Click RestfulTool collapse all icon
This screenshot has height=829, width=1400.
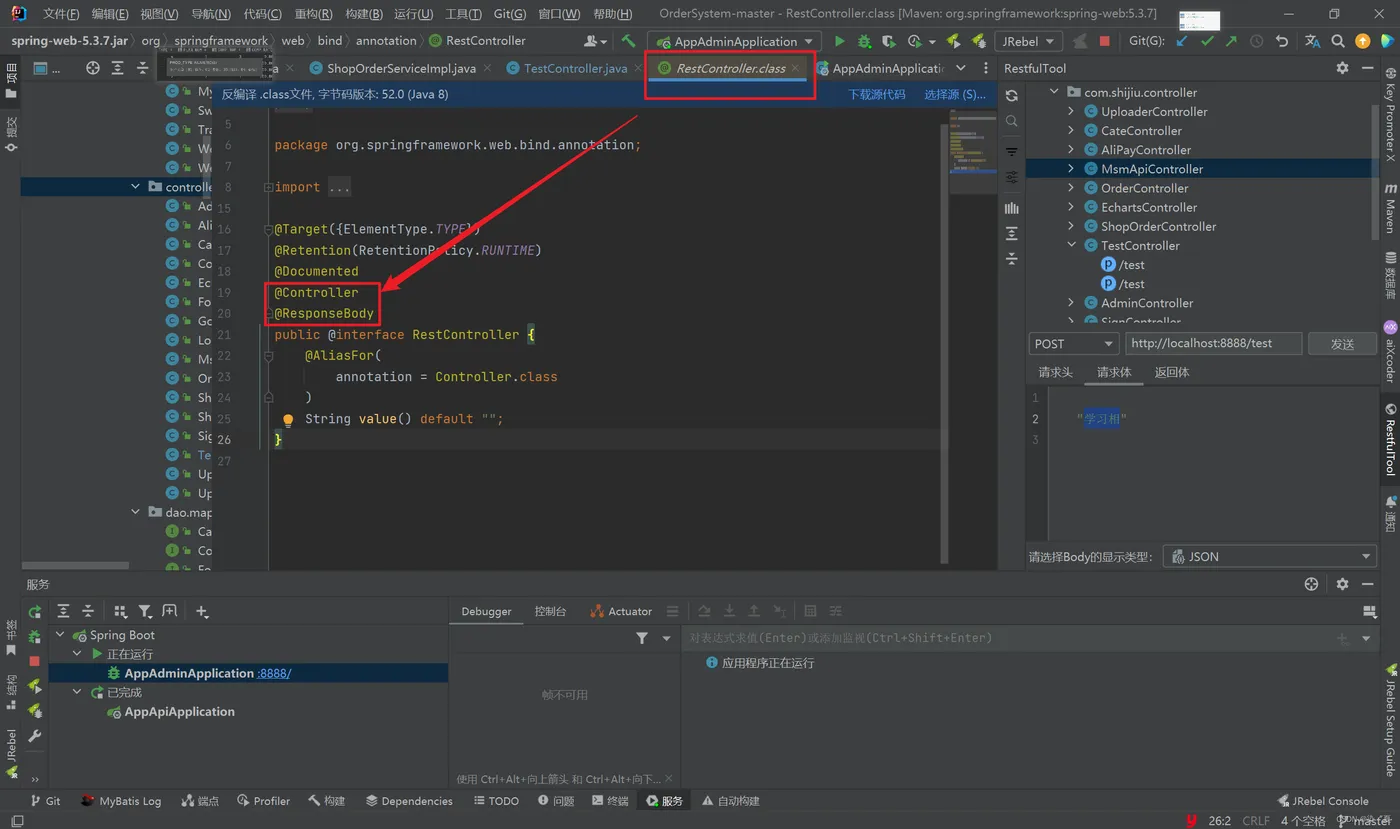pos(1012,258)
